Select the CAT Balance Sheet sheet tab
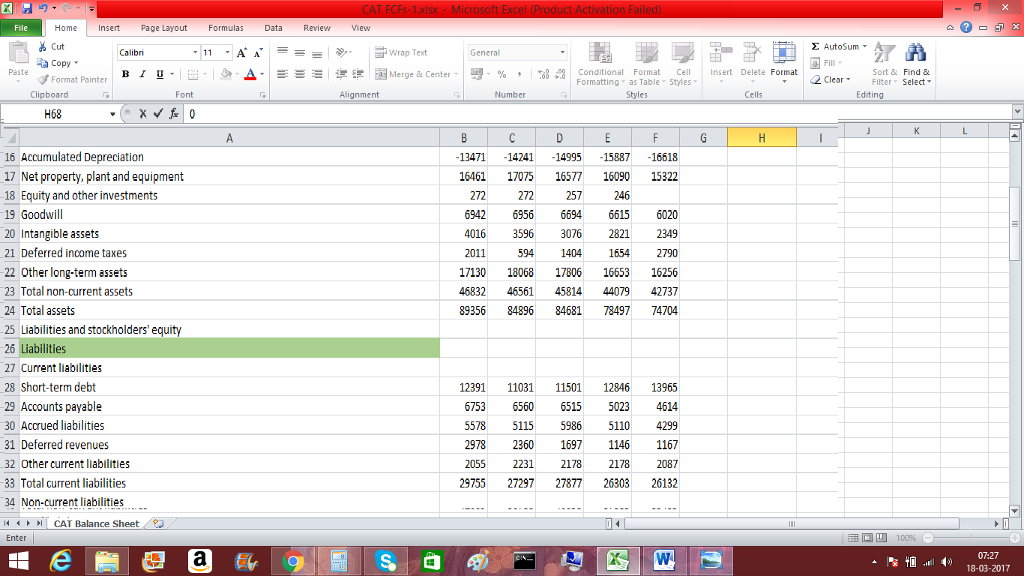1024x576 pixels. [x=95, y=522]
